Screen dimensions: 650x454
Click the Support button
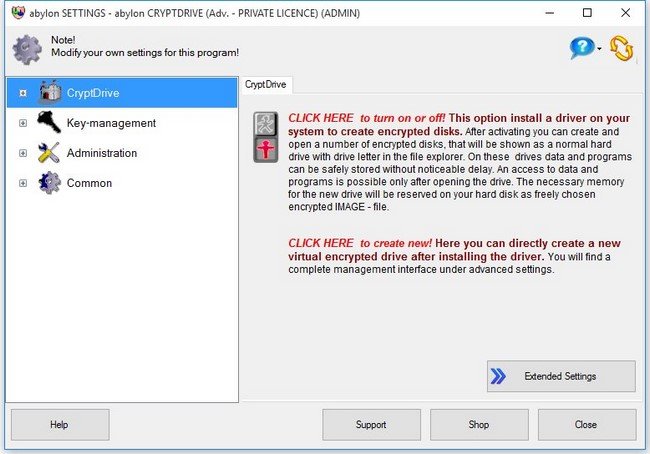(371, 425)
